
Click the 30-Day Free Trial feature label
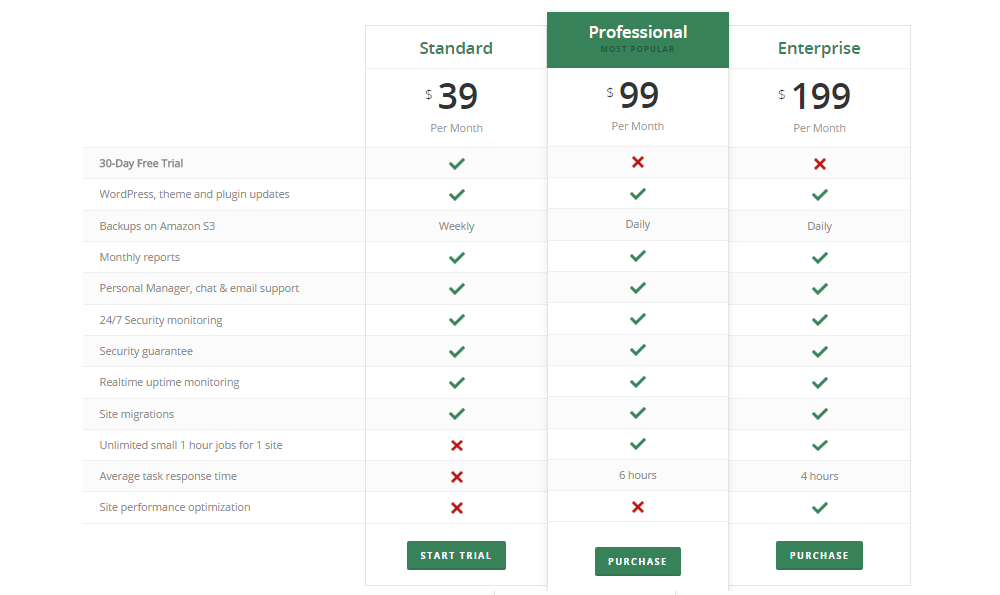(x=141, y=163)
